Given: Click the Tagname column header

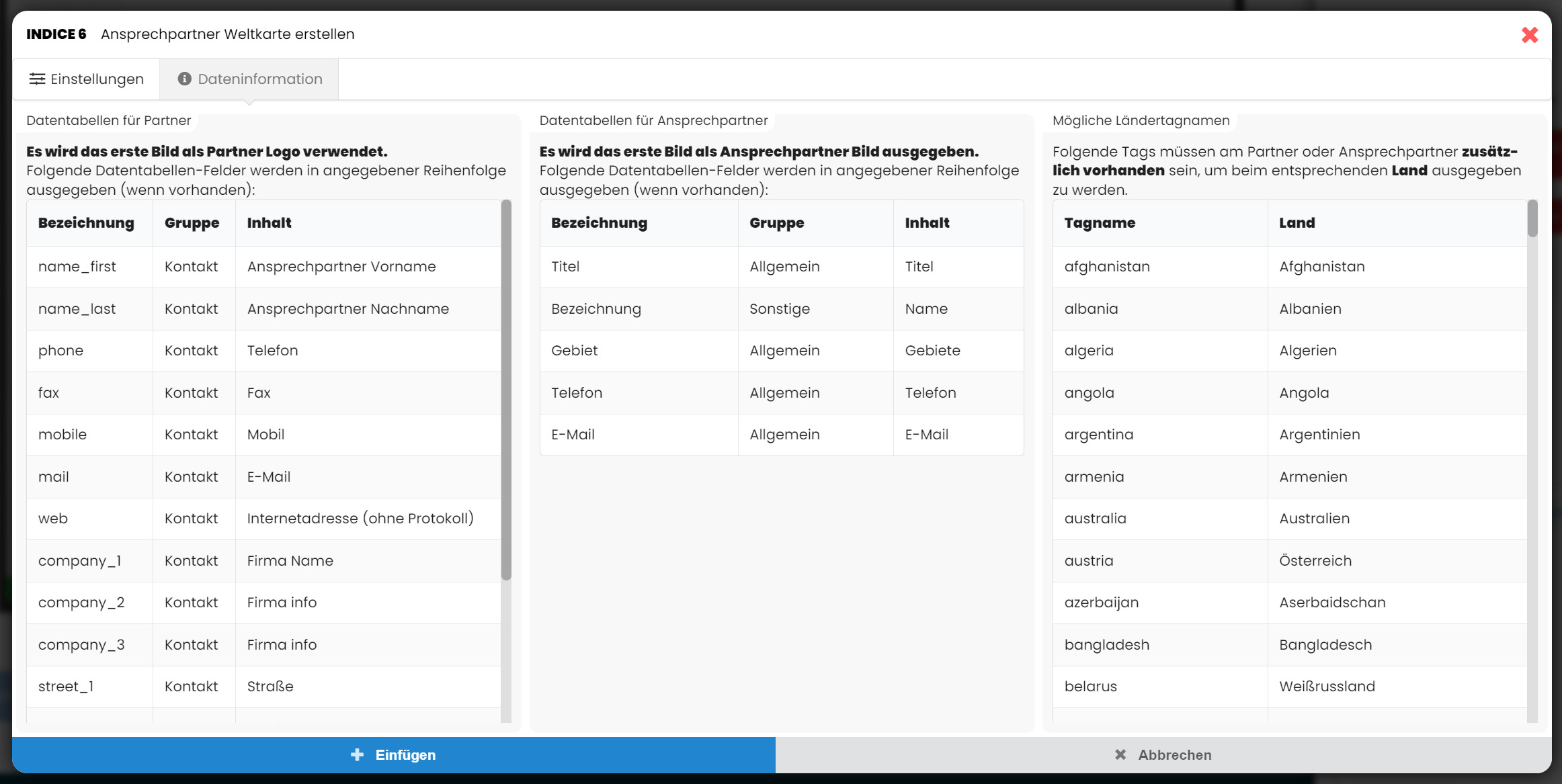Looking at the screenshot, I should point(1100,223).
